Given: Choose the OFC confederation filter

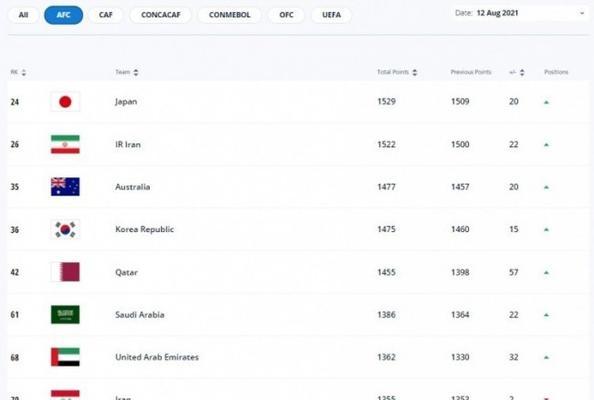Looking at the screenshot, I should [x=286, y=15].
